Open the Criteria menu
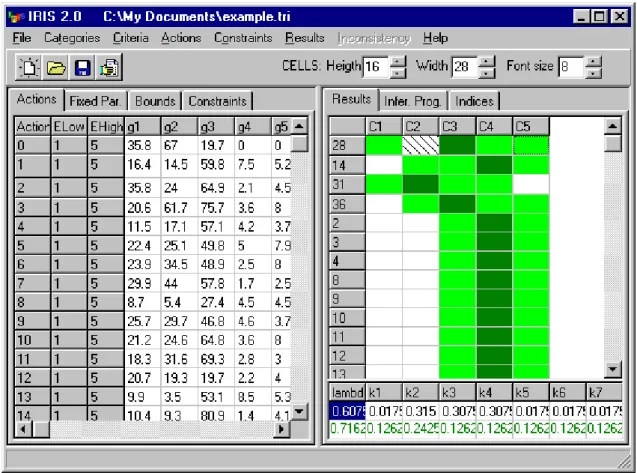Screen dimensions: 637x473 tap(130, 38)
